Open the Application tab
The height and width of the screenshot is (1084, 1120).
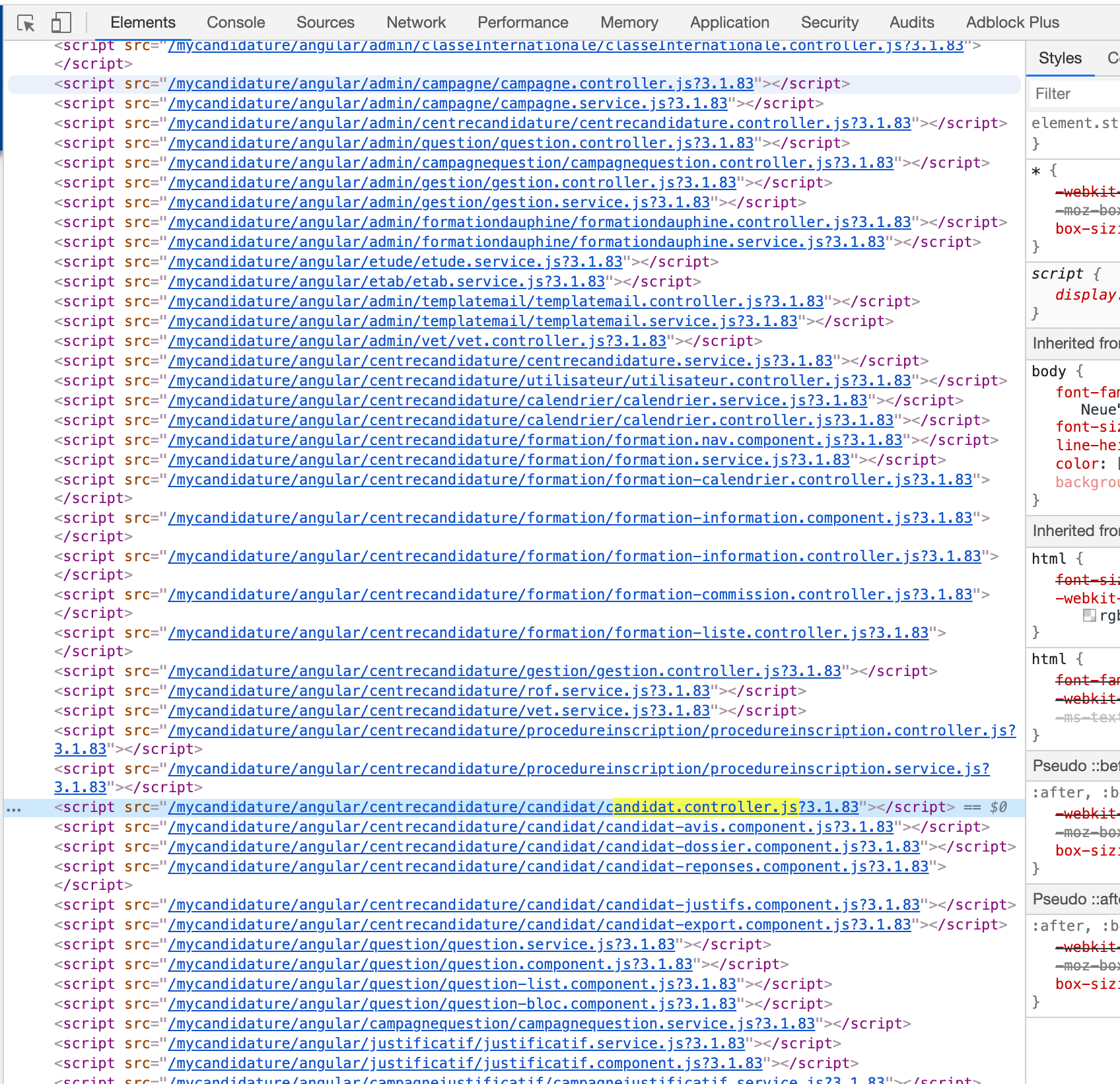tap(729, 22)
